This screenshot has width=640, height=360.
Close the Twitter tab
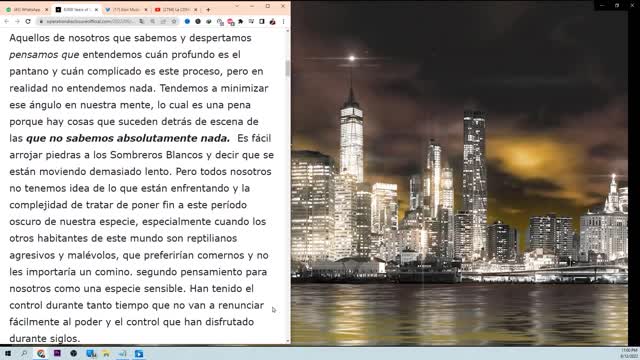point(146,9)
